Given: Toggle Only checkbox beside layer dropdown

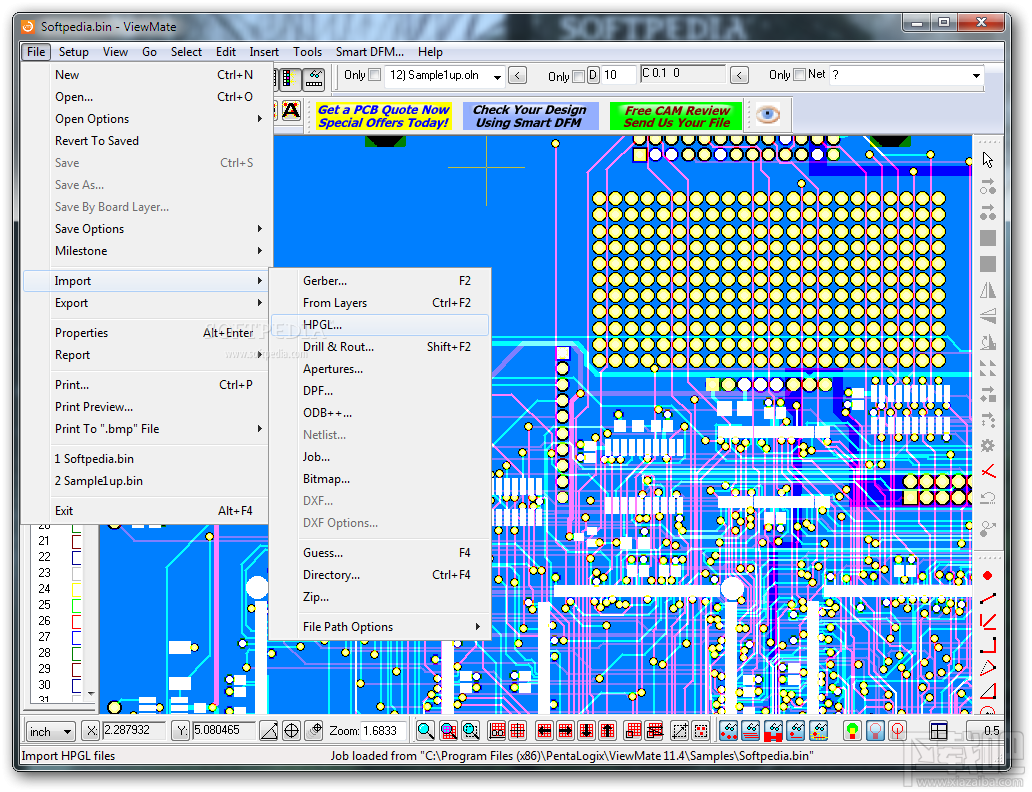Looking at the screenshot, I should 374,75.
